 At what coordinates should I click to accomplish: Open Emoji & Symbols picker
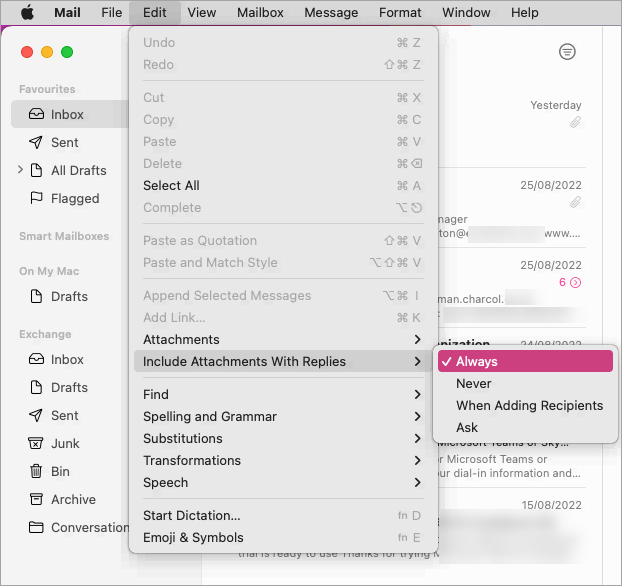(x=193, y=538)
